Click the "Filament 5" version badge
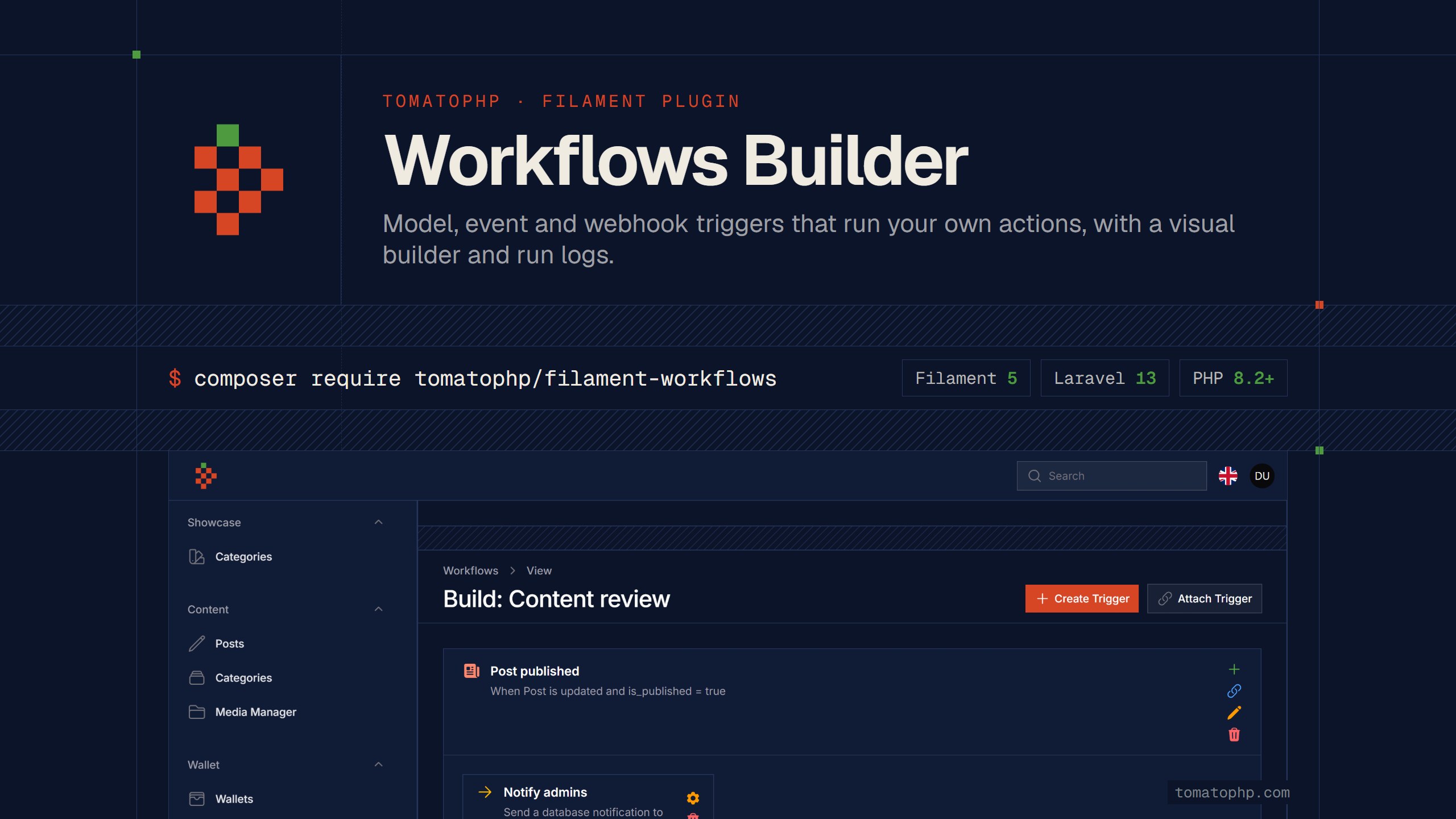The height and width of the screenshot is (819, 1456). click(x=966, y=378)
